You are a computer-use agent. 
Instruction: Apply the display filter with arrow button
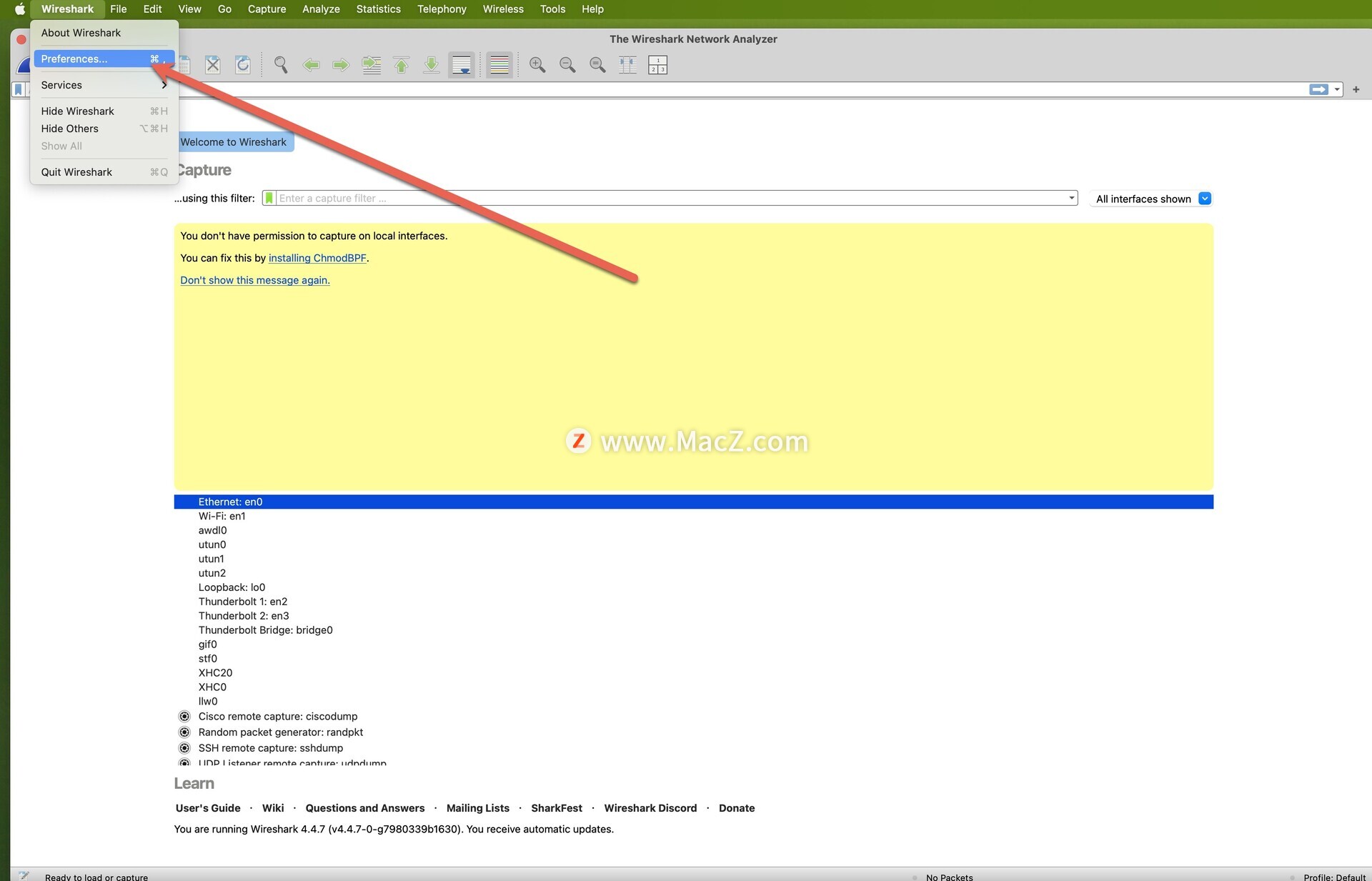click(x=1318, y=89)
